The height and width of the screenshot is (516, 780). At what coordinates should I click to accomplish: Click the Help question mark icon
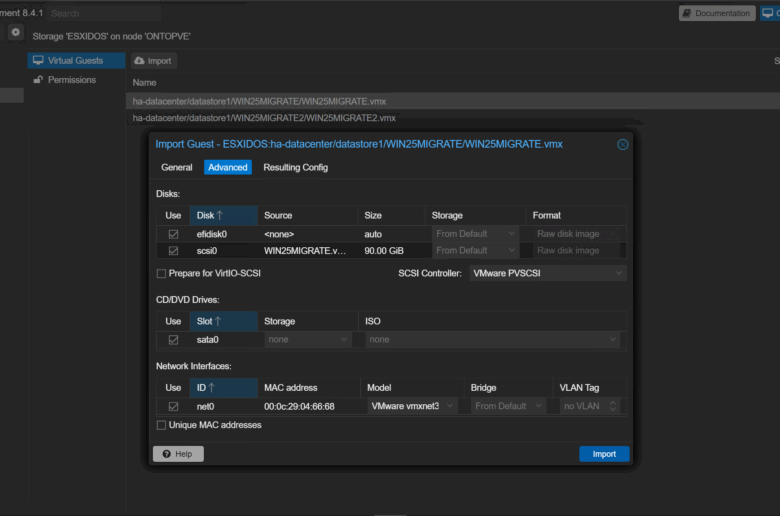tap(167, 454)
